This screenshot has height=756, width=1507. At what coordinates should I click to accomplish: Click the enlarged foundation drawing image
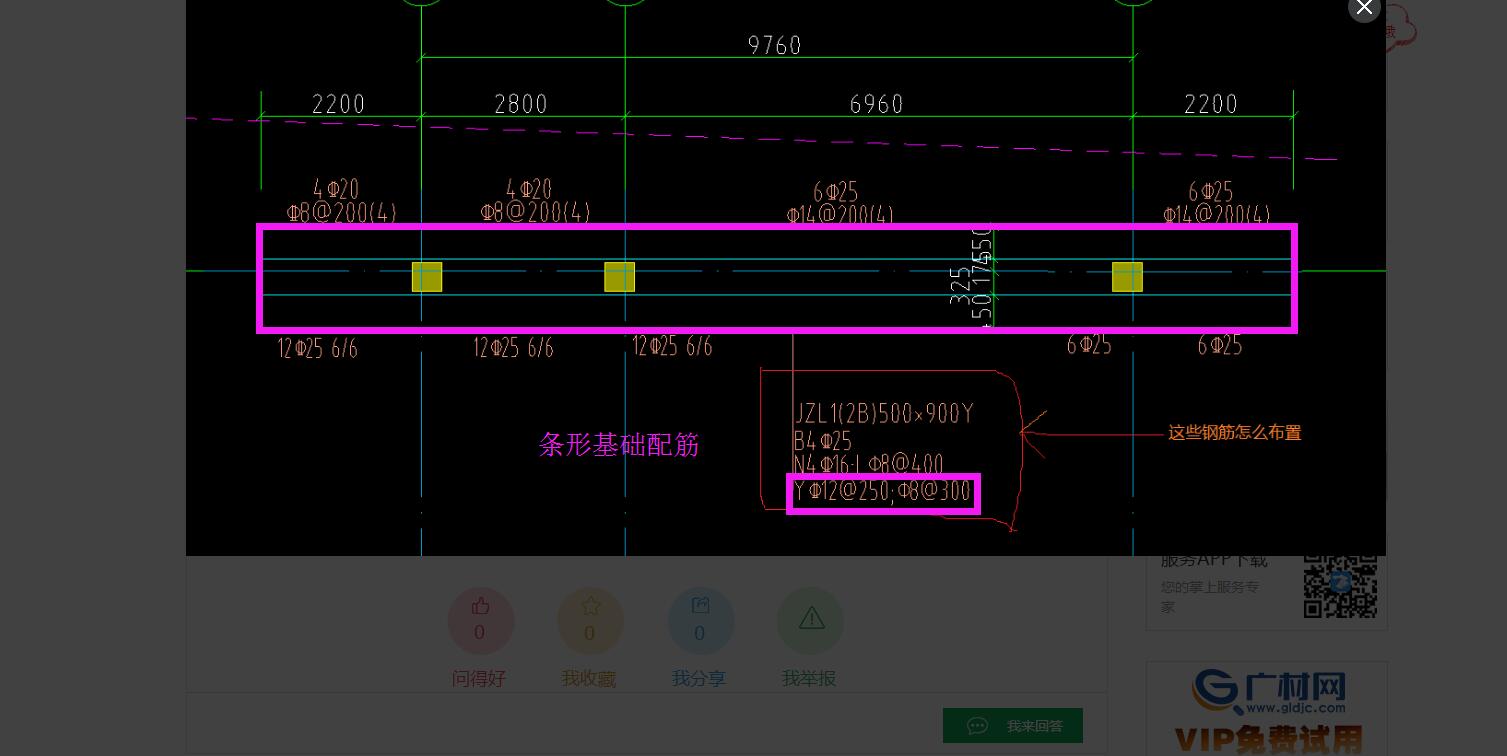pos(786,278)
